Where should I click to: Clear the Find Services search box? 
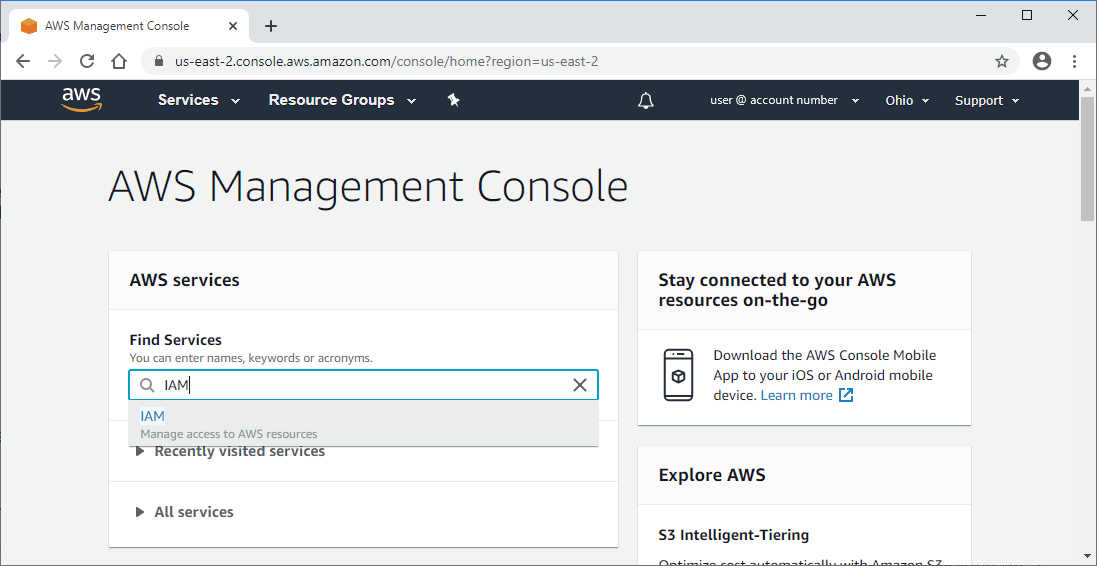(580, 385)
